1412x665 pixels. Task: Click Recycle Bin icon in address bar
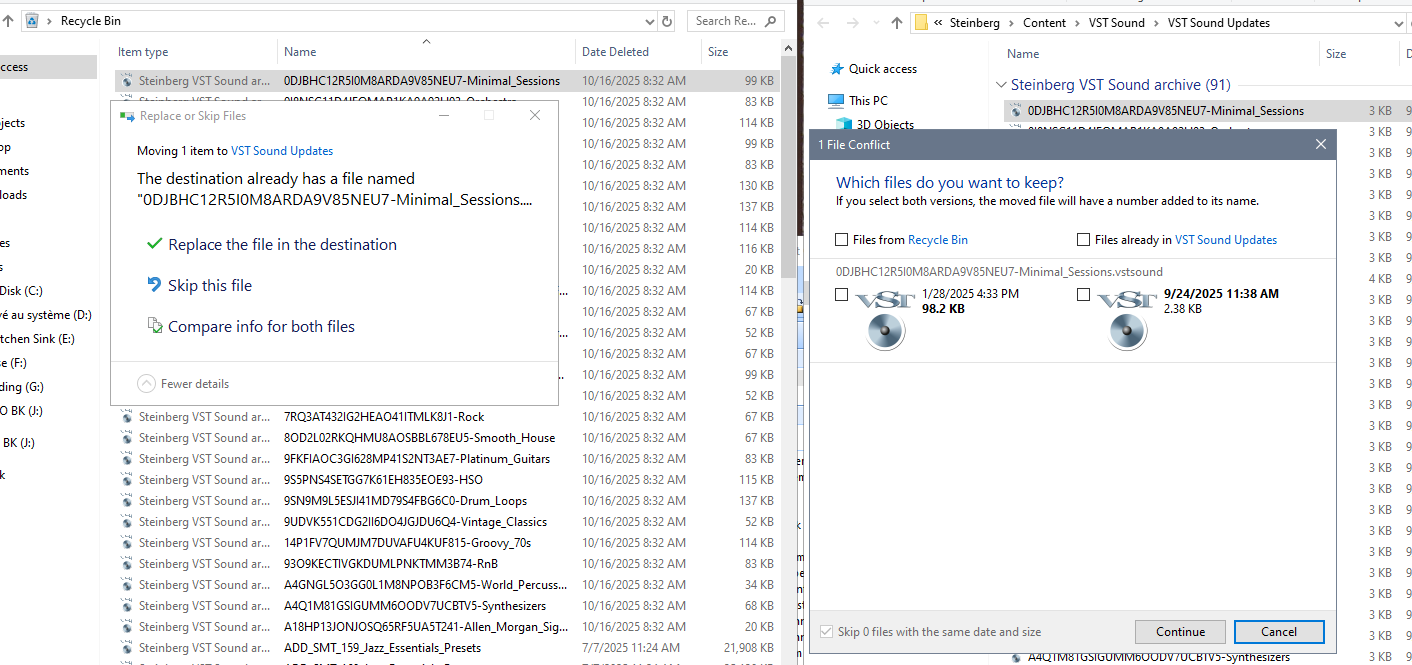pos(32,21)
